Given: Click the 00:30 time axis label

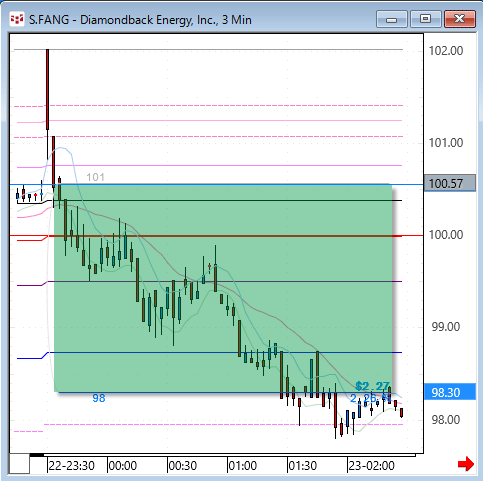Looking at the screenshot, I should click(x=183, y=466).
